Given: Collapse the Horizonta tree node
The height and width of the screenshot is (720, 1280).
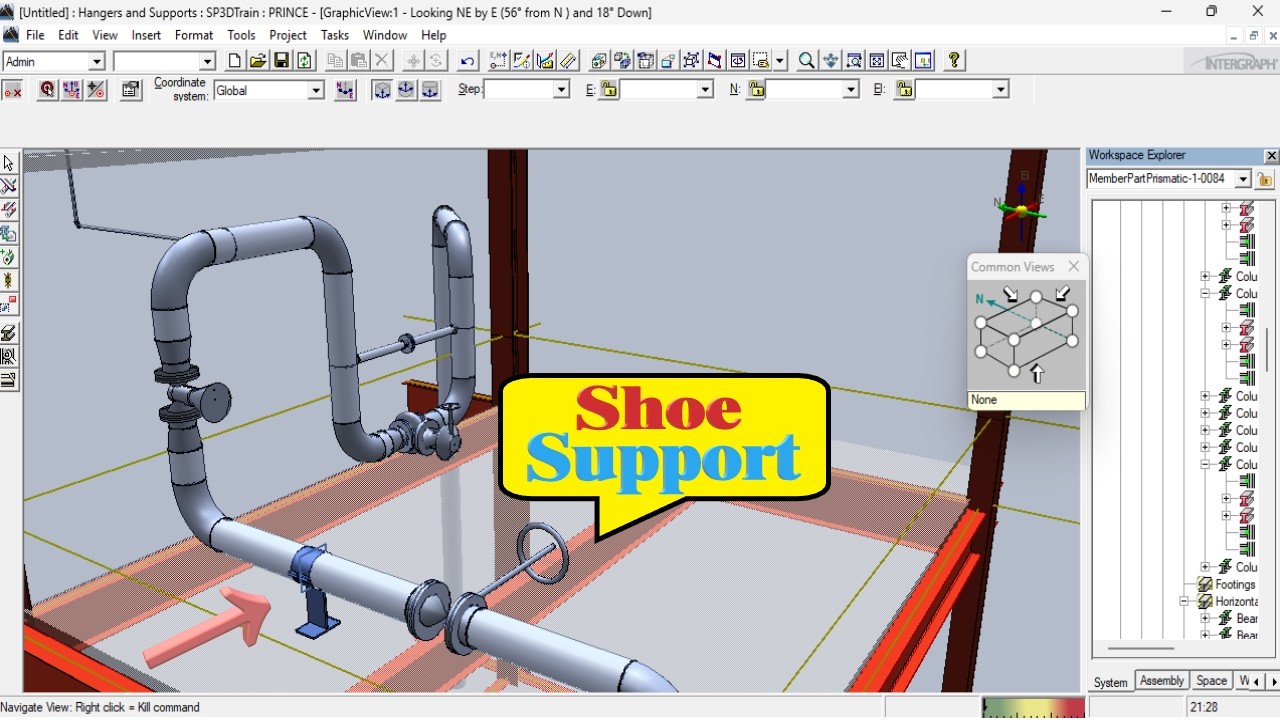Looking at the screenshot, I should [x=1184, y=602].
